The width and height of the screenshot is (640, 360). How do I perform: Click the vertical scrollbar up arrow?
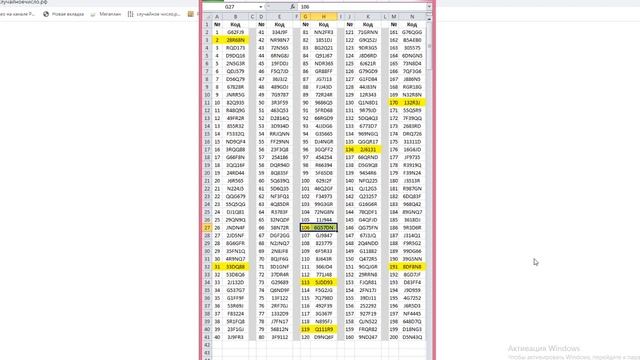pyautogui.click(x=429, y=19)
